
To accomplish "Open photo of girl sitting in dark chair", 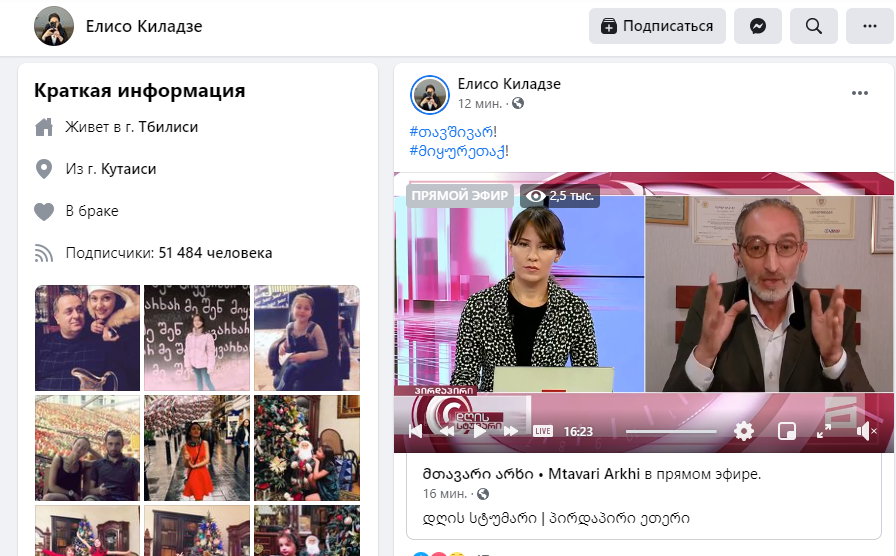I will 307,338.
